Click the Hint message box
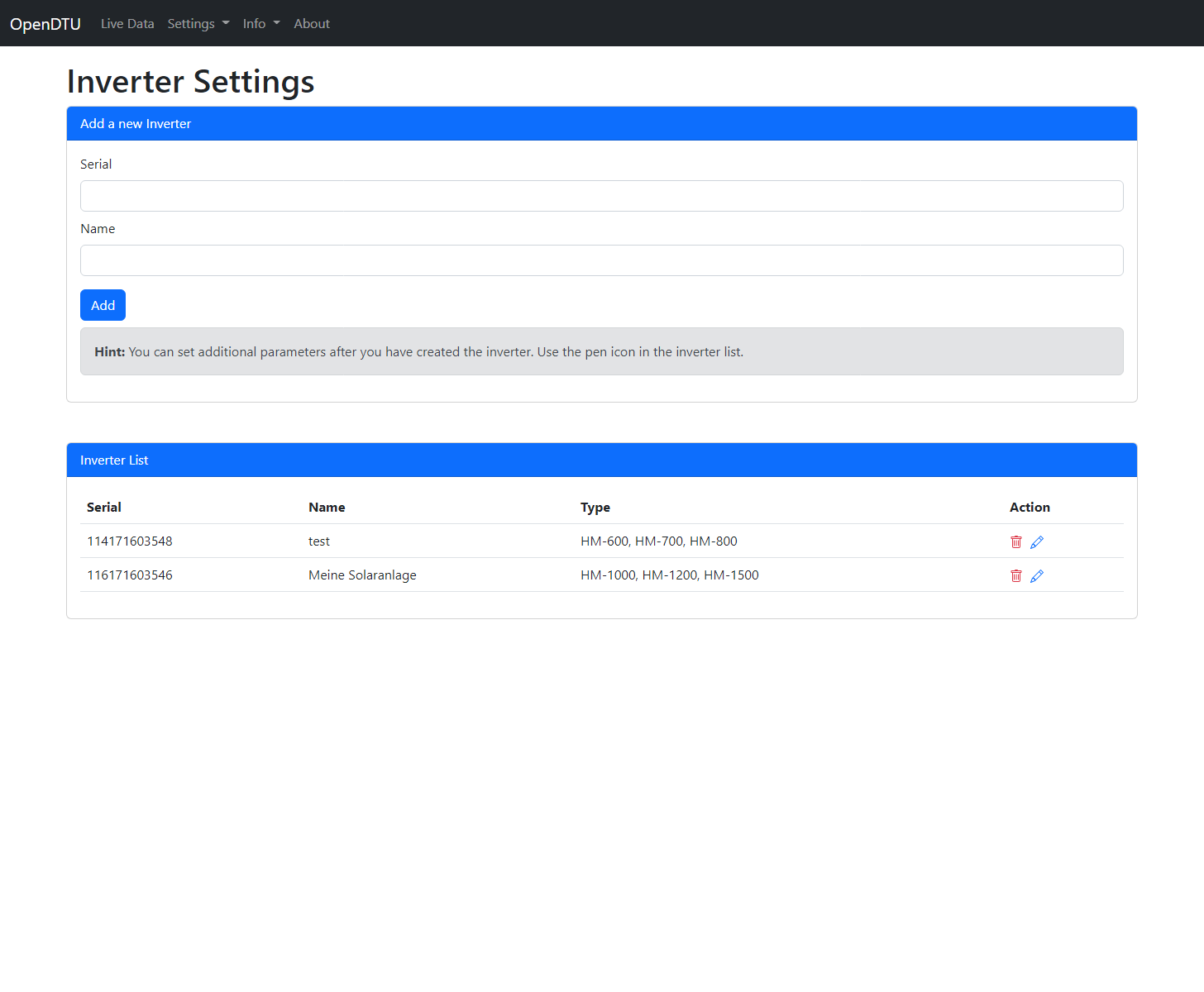 click(x=601, y=352)
